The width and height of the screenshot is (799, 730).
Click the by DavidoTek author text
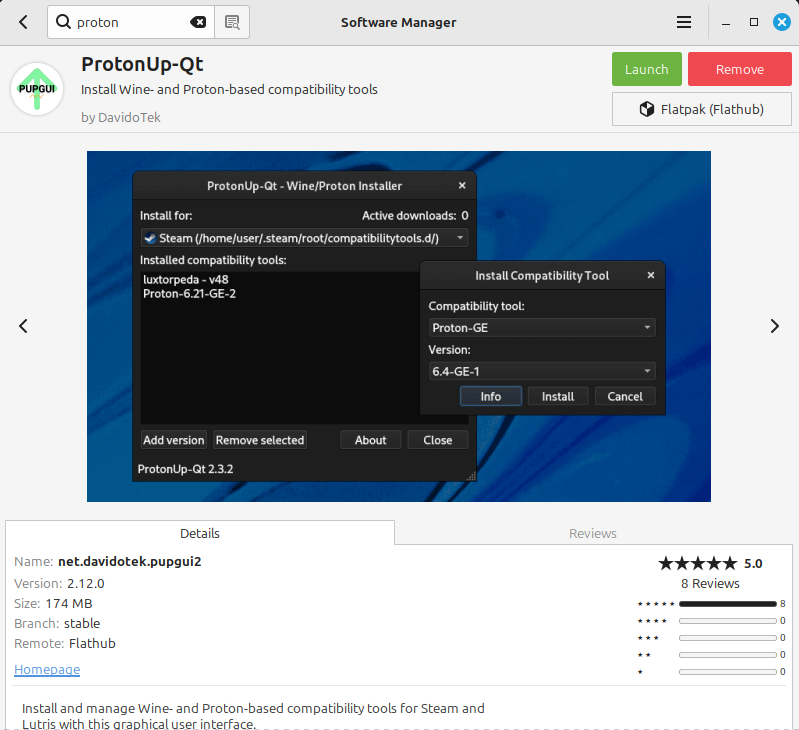tap(121, 117)
